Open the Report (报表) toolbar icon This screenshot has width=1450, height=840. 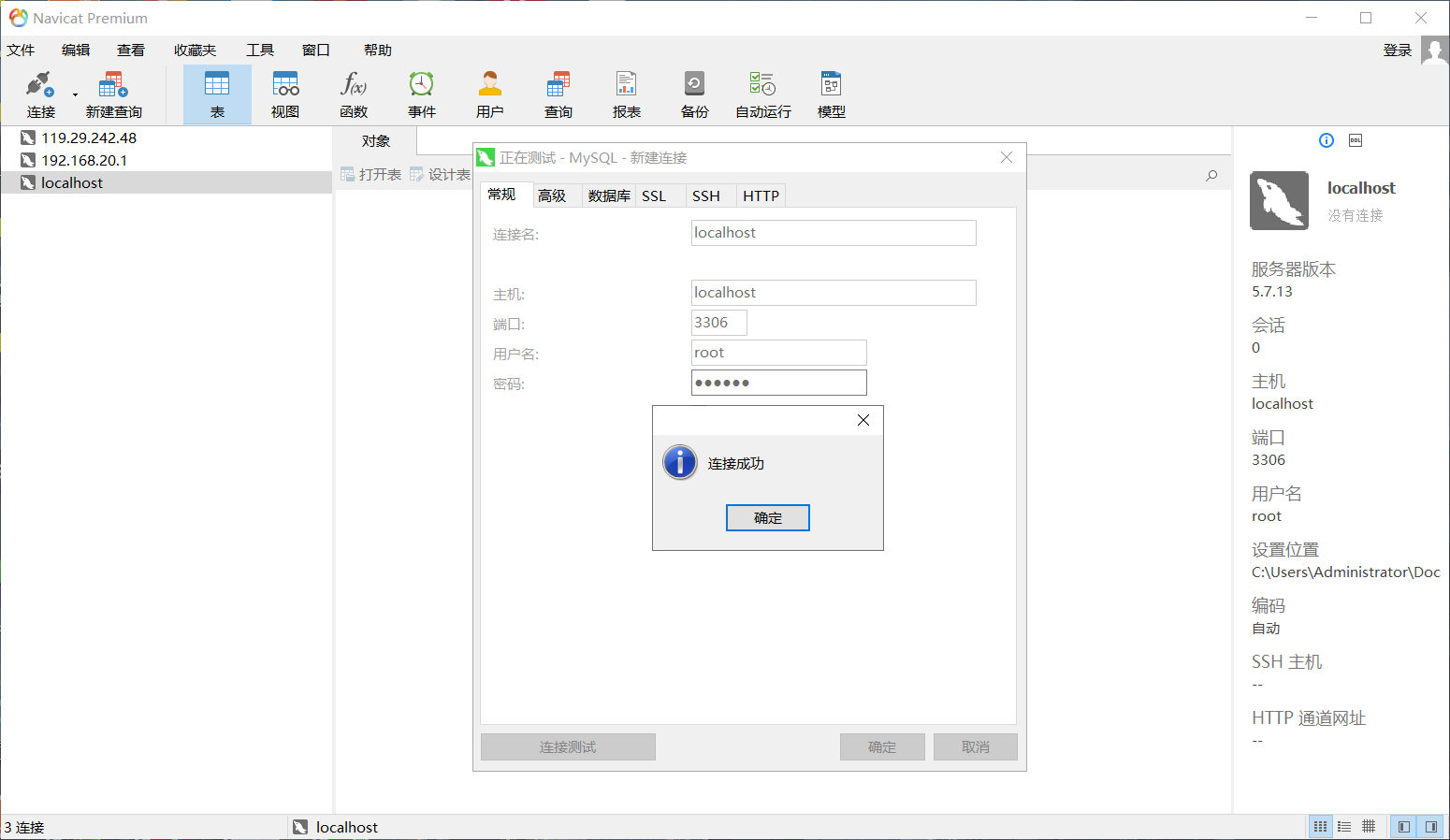pyautogui.click(x=627, y=94)
